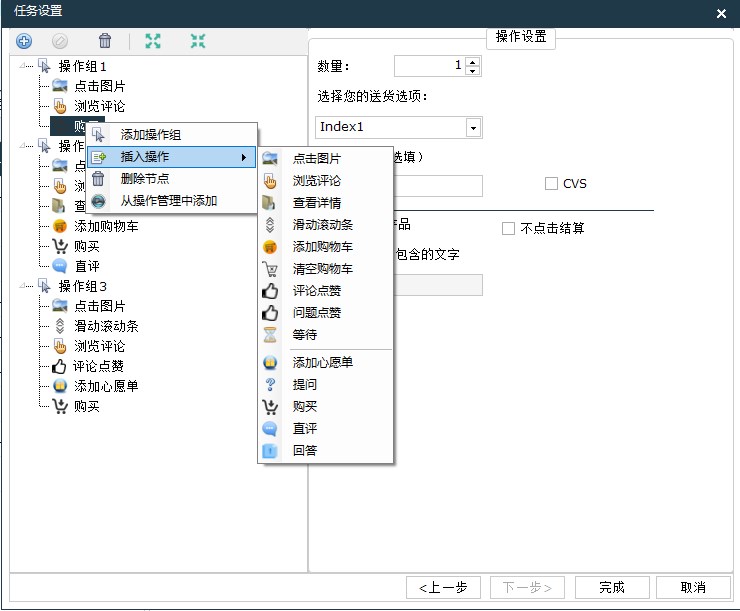Viewport: 740px width, 611px height.
Task: Click the 等待 hourglass icon in submenu
Action: coord(270,335)
